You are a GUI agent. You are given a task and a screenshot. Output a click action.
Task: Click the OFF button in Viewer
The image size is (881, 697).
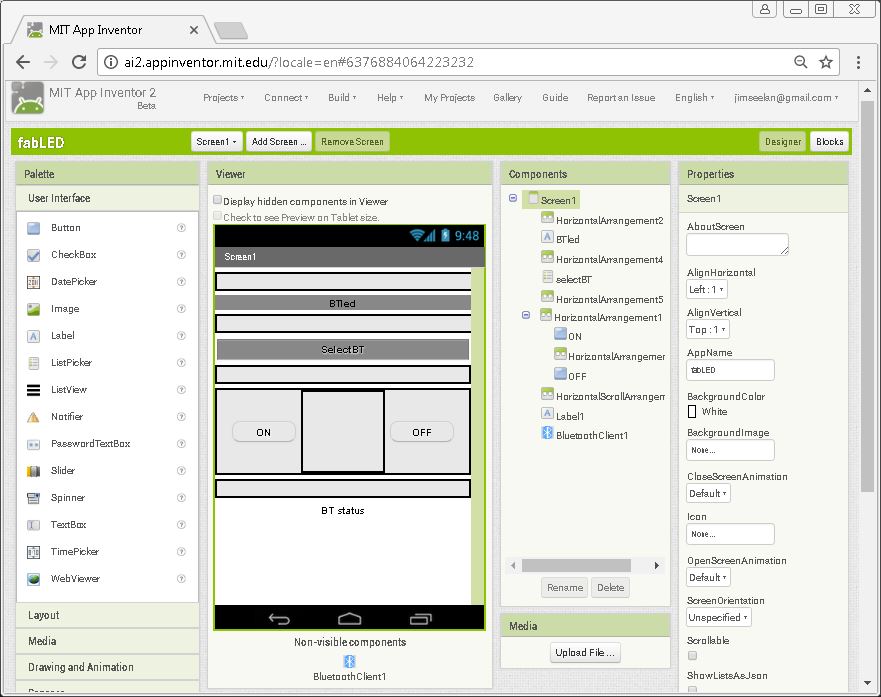[x=421, y=432]
